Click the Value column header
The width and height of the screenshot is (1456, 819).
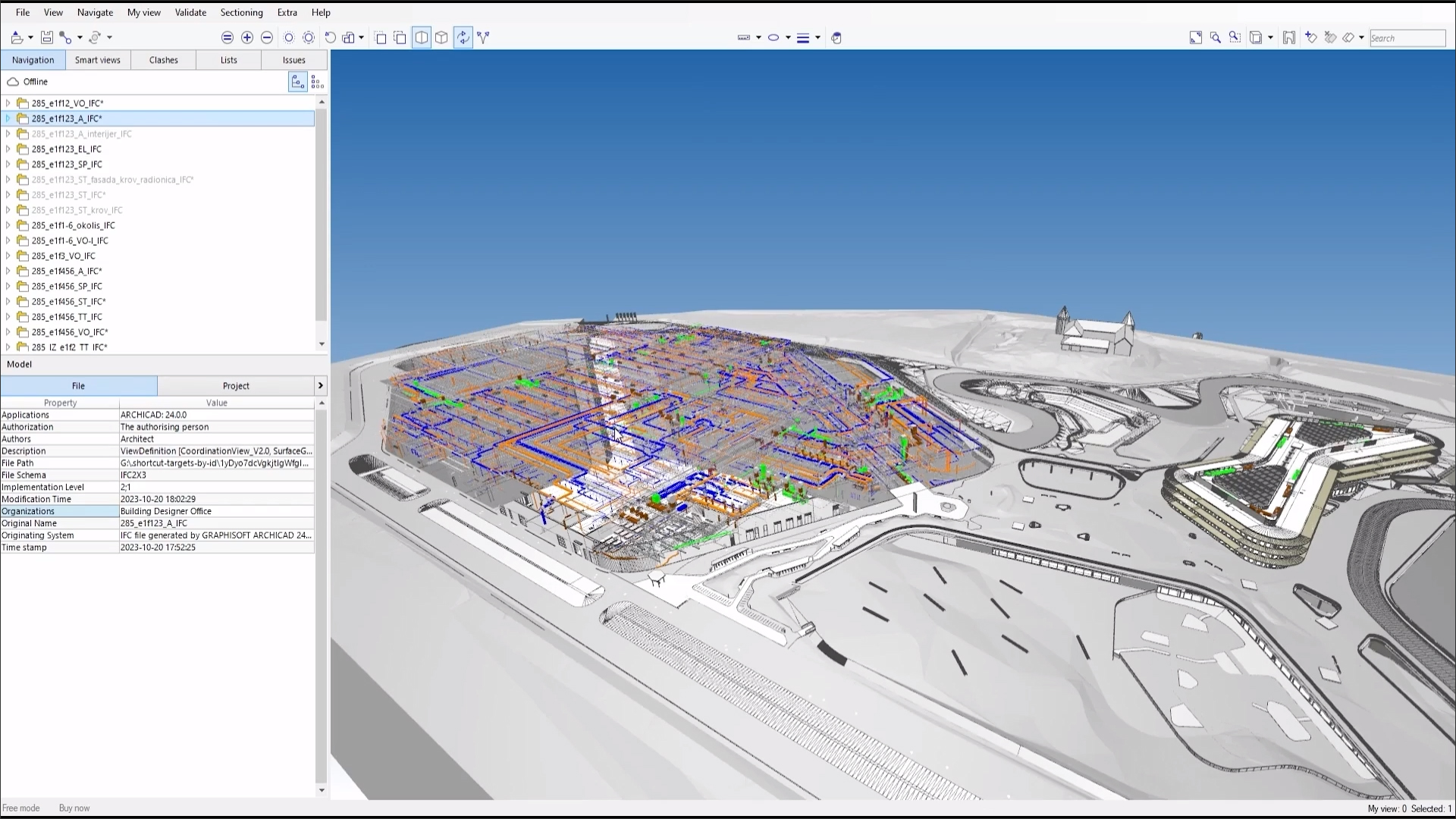(x=217, y=403)
